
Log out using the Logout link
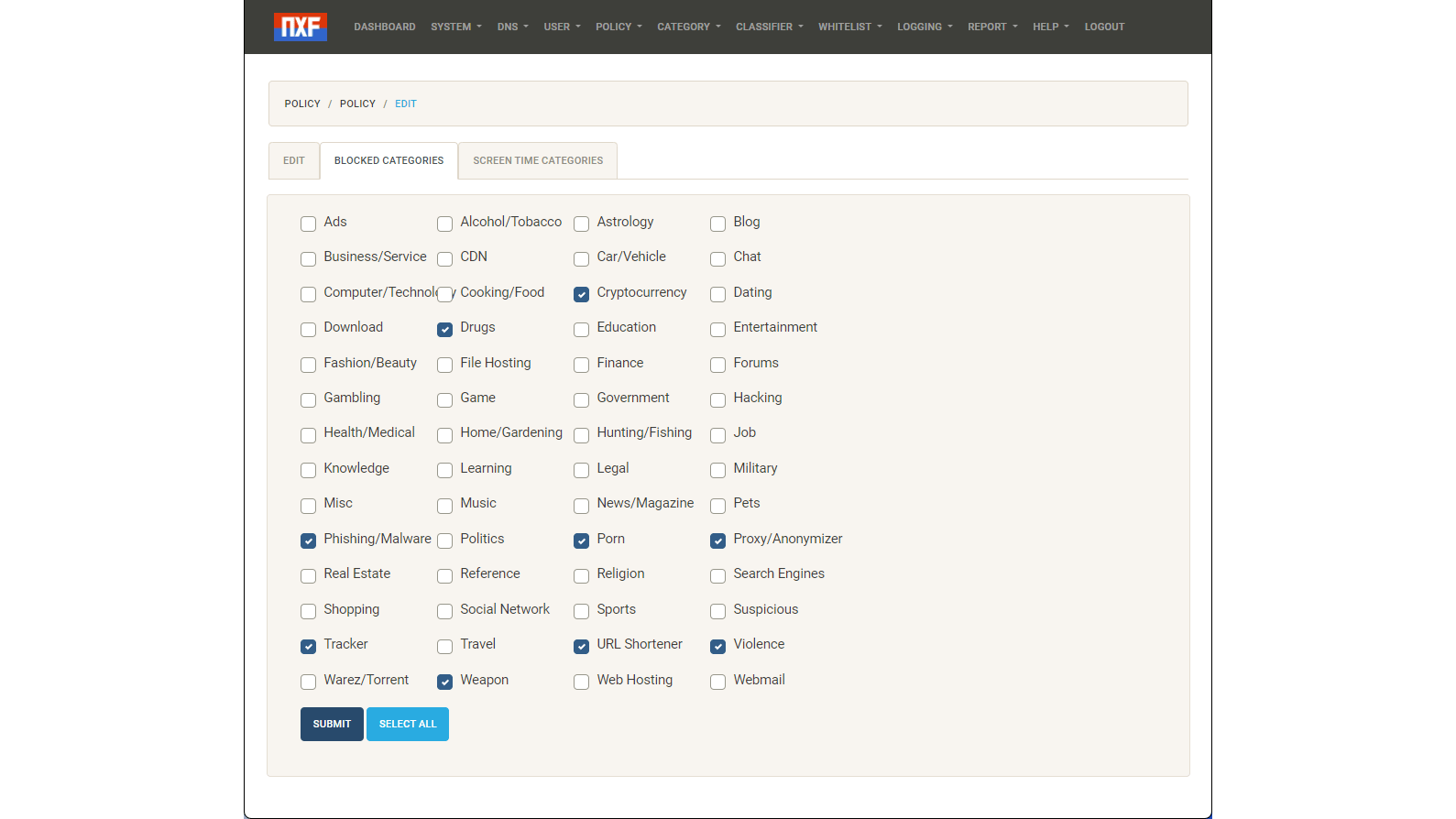(x=1105, y=27)
